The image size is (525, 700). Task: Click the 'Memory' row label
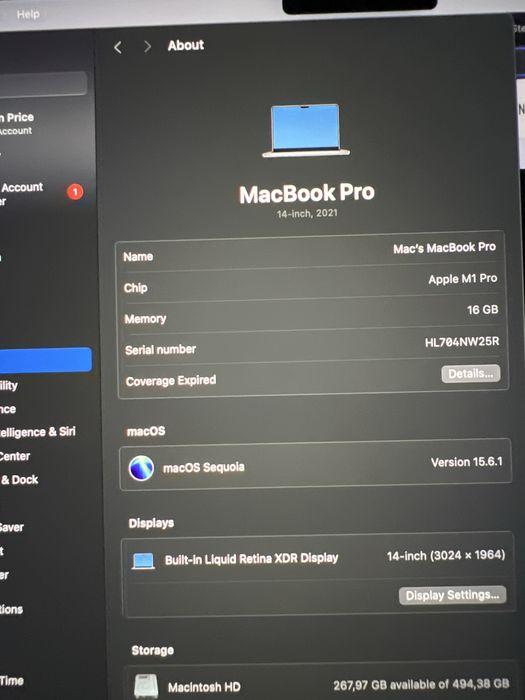tap(145, 319)
